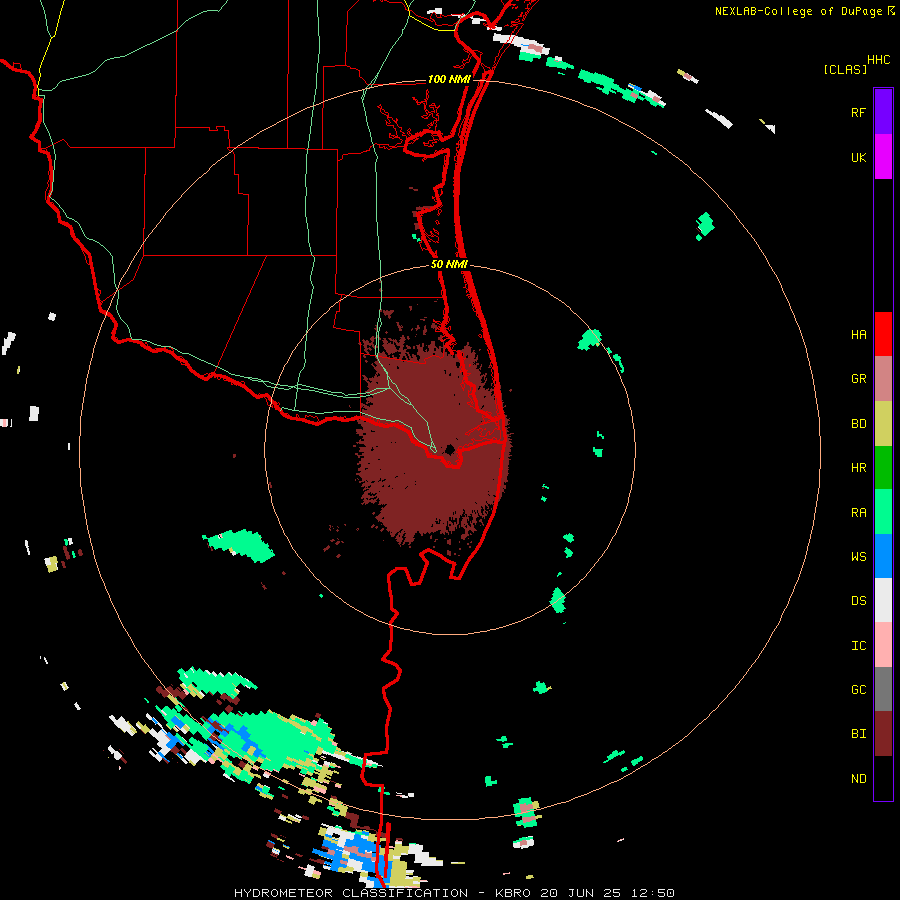The width and height of the screenshot is (900, 900).
Task: Click the GC legend label
Action: [858, 690]
